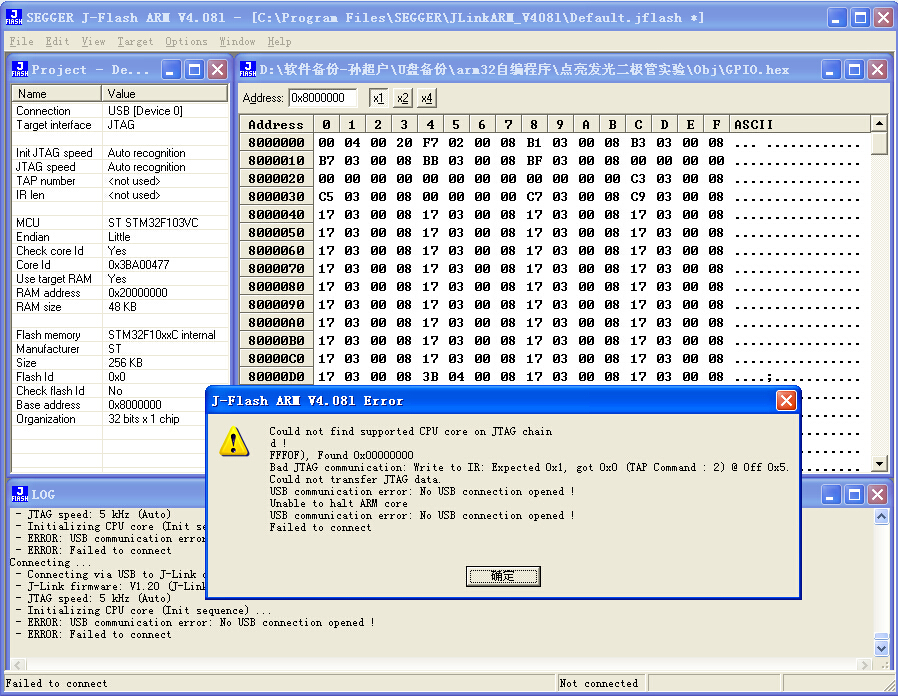898x696 pixels.
Task: Select x4 display width button
Action: click(x=427, y=98)
